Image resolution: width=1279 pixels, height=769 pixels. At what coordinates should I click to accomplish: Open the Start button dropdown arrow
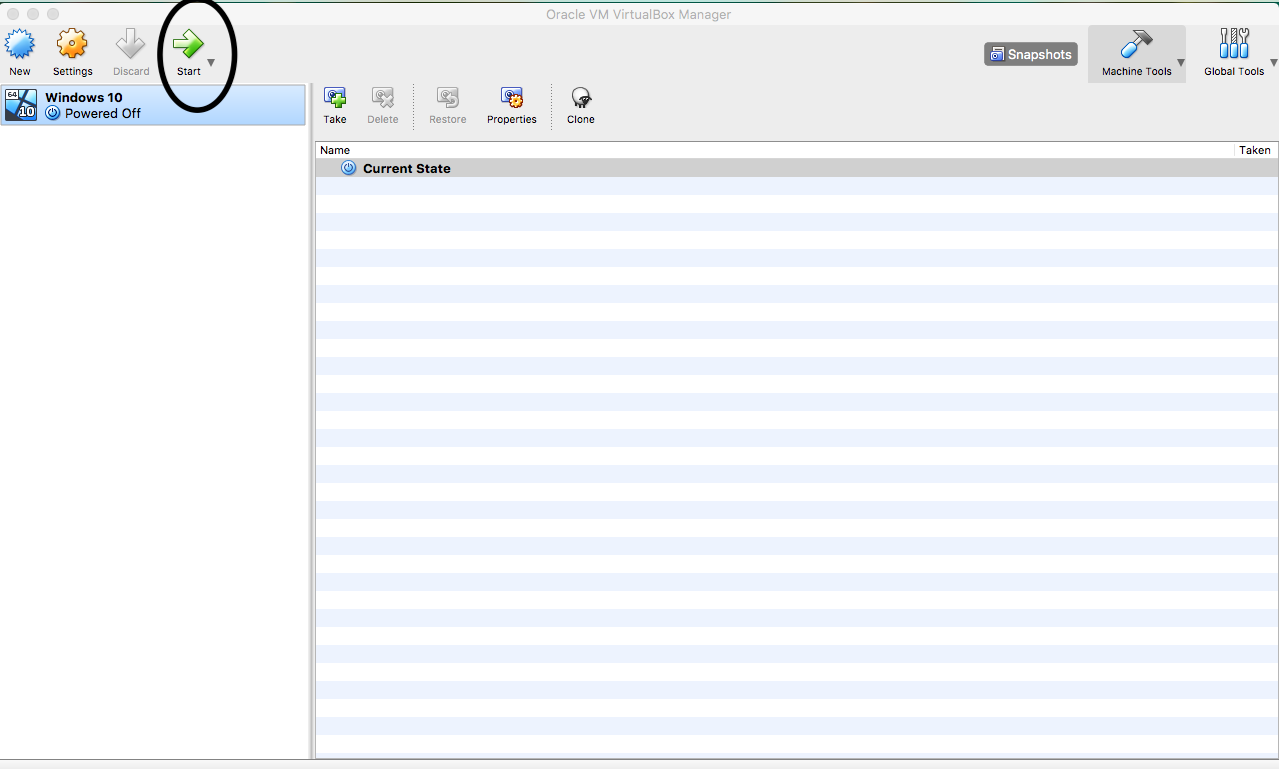tap(210, 60)
